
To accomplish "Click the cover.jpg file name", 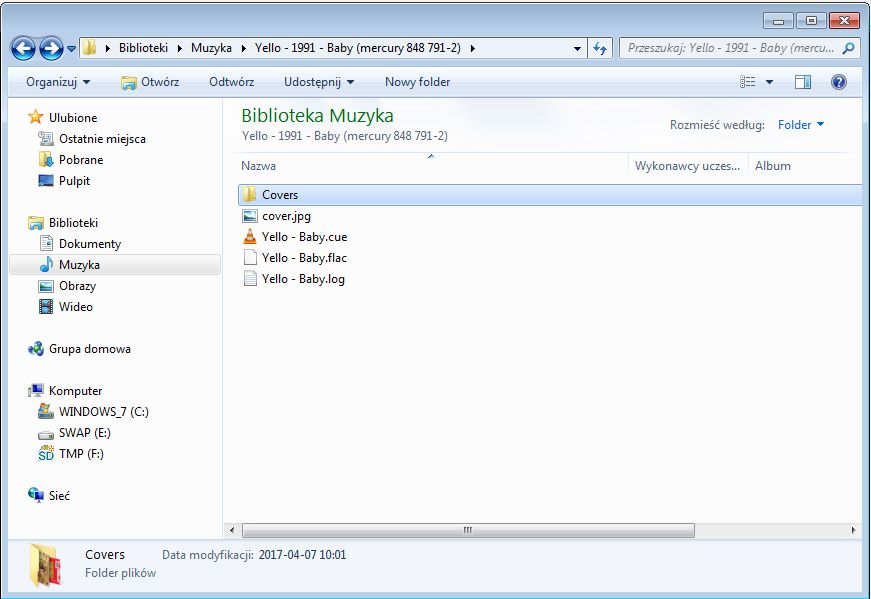I will pyautogui.click(x=286, y=216).
